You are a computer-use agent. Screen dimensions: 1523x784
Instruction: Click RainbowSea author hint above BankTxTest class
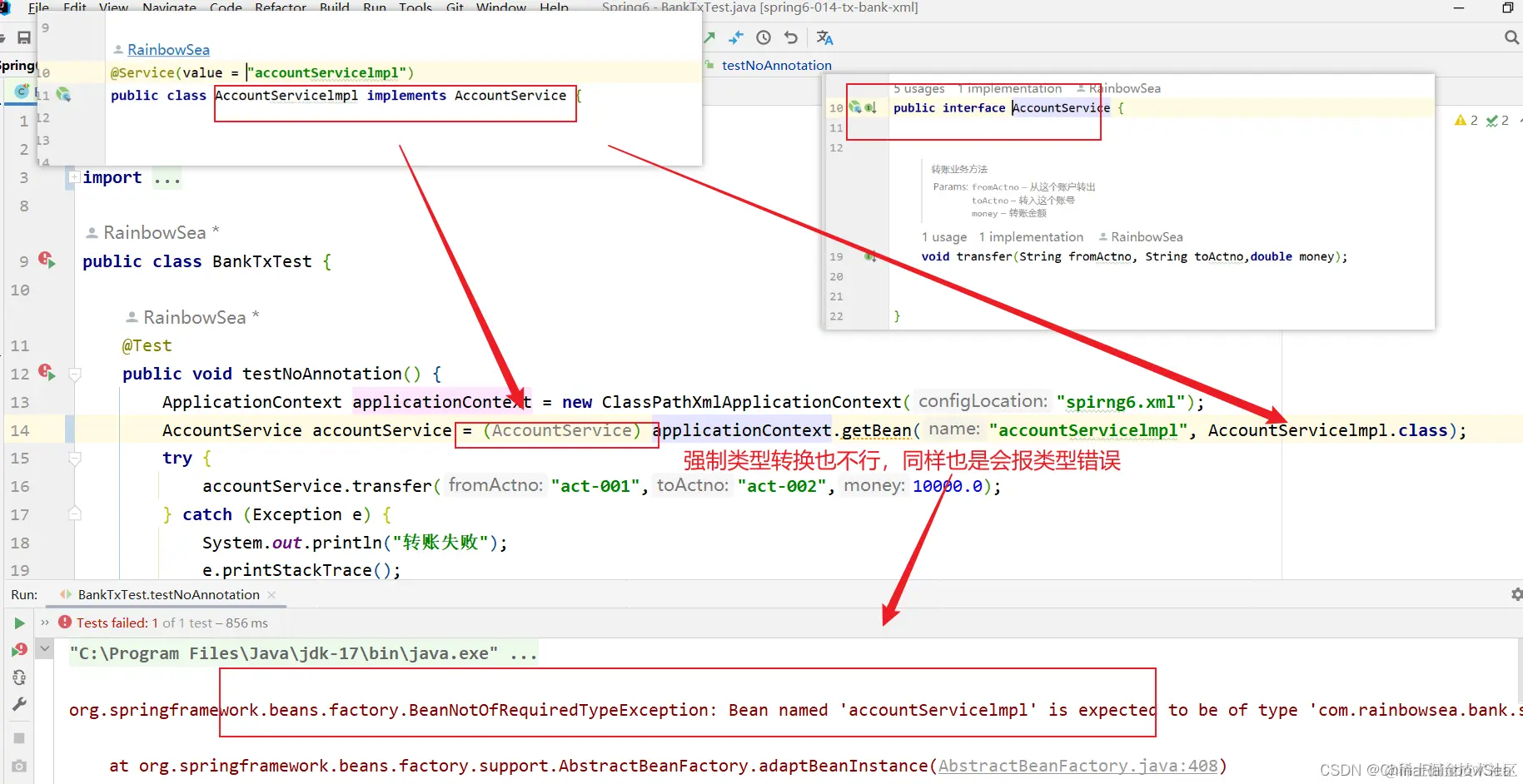[x=154, y=232]
